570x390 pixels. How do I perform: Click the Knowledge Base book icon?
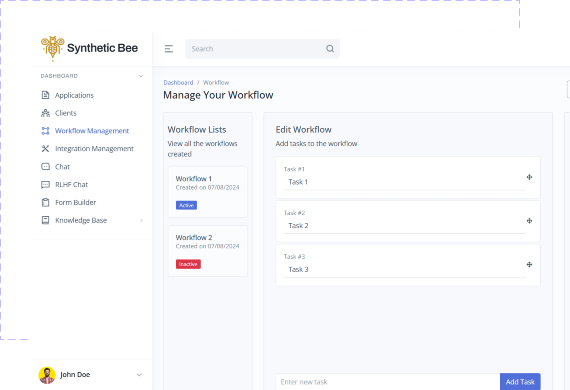point(45,220)
